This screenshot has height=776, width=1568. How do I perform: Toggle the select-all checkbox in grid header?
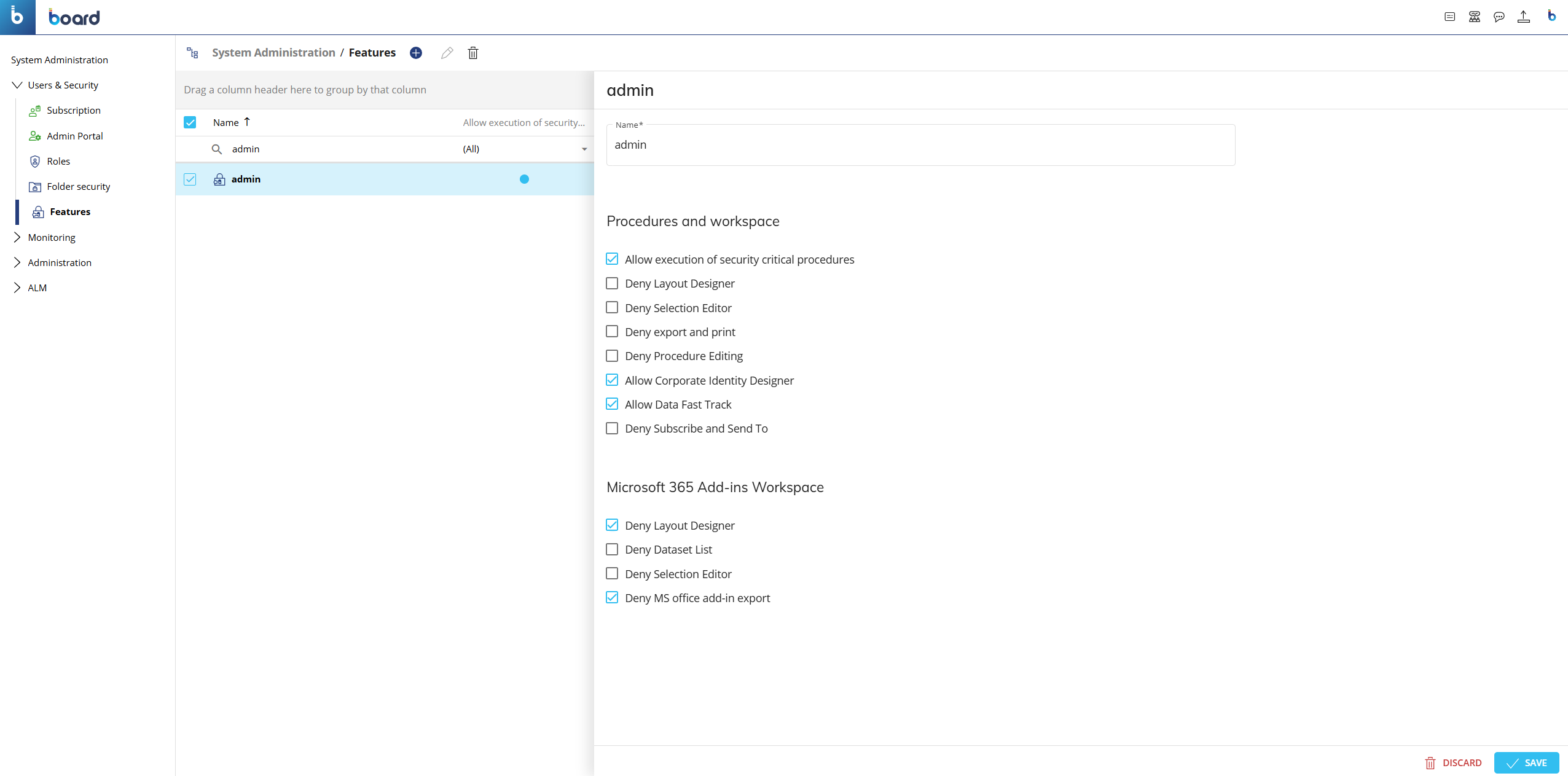coord(190,122)
